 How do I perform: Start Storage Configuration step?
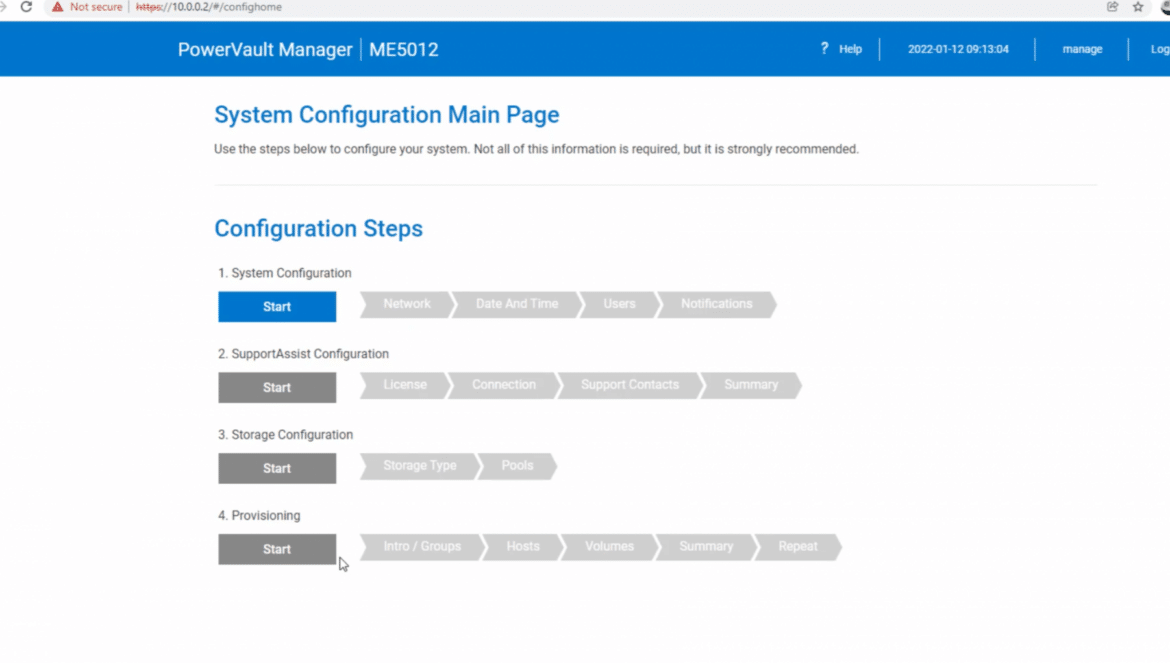click(277, 468)
